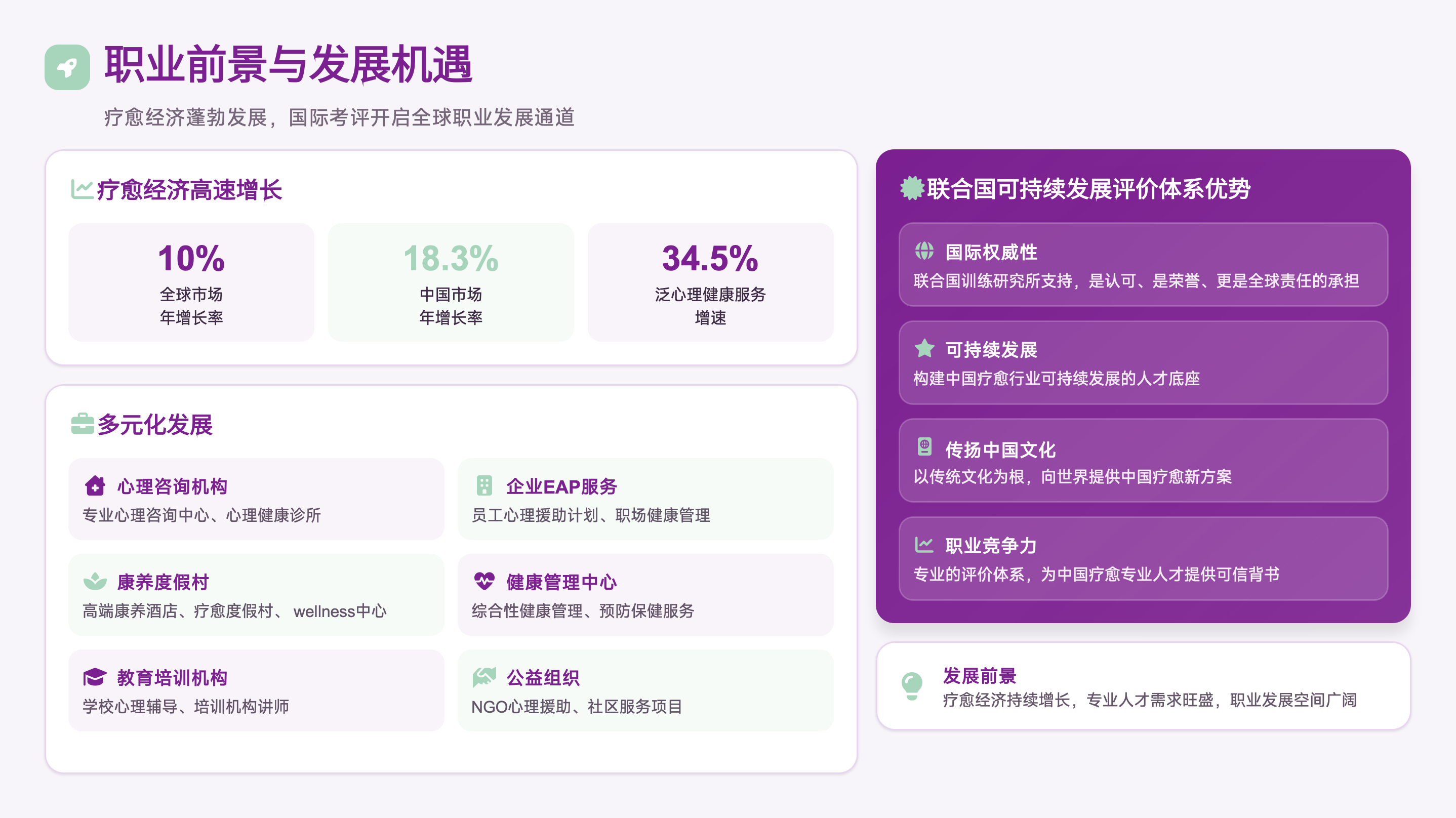
Task: Click the graduation cap icon for 教育培训机构
Action: point(95,676)
